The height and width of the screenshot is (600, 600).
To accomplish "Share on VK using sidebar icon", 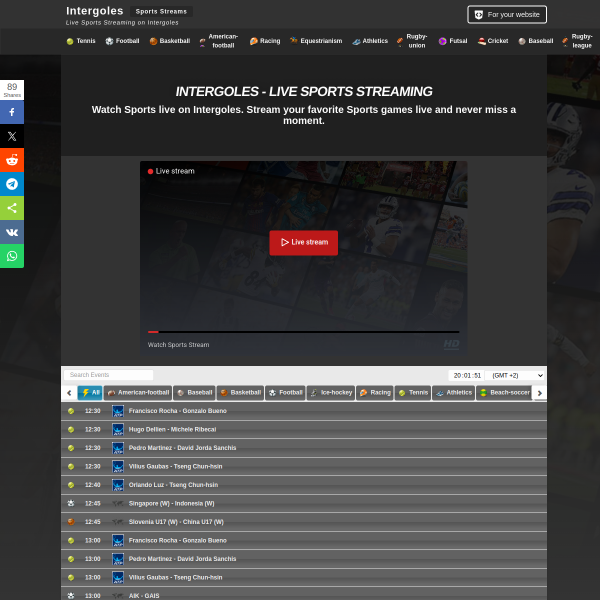I will 12,232.
